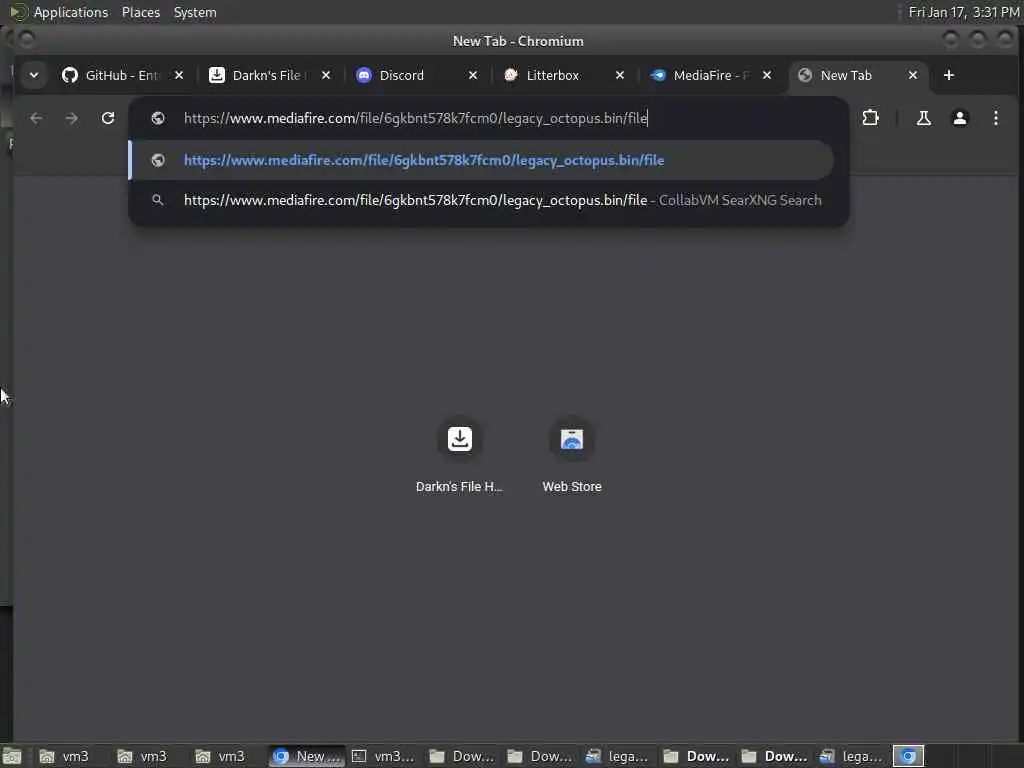Open the Extensions puzzle icon
The width and height of the screenshot is (1024, 768).
pyautogui.click(x=871, y=118)
